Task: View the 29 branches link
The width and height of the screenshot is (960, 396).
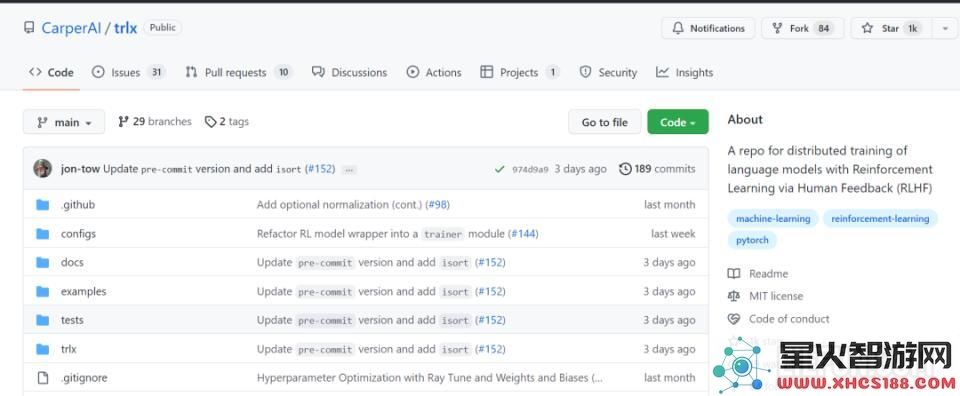Action: pos(155,121)
